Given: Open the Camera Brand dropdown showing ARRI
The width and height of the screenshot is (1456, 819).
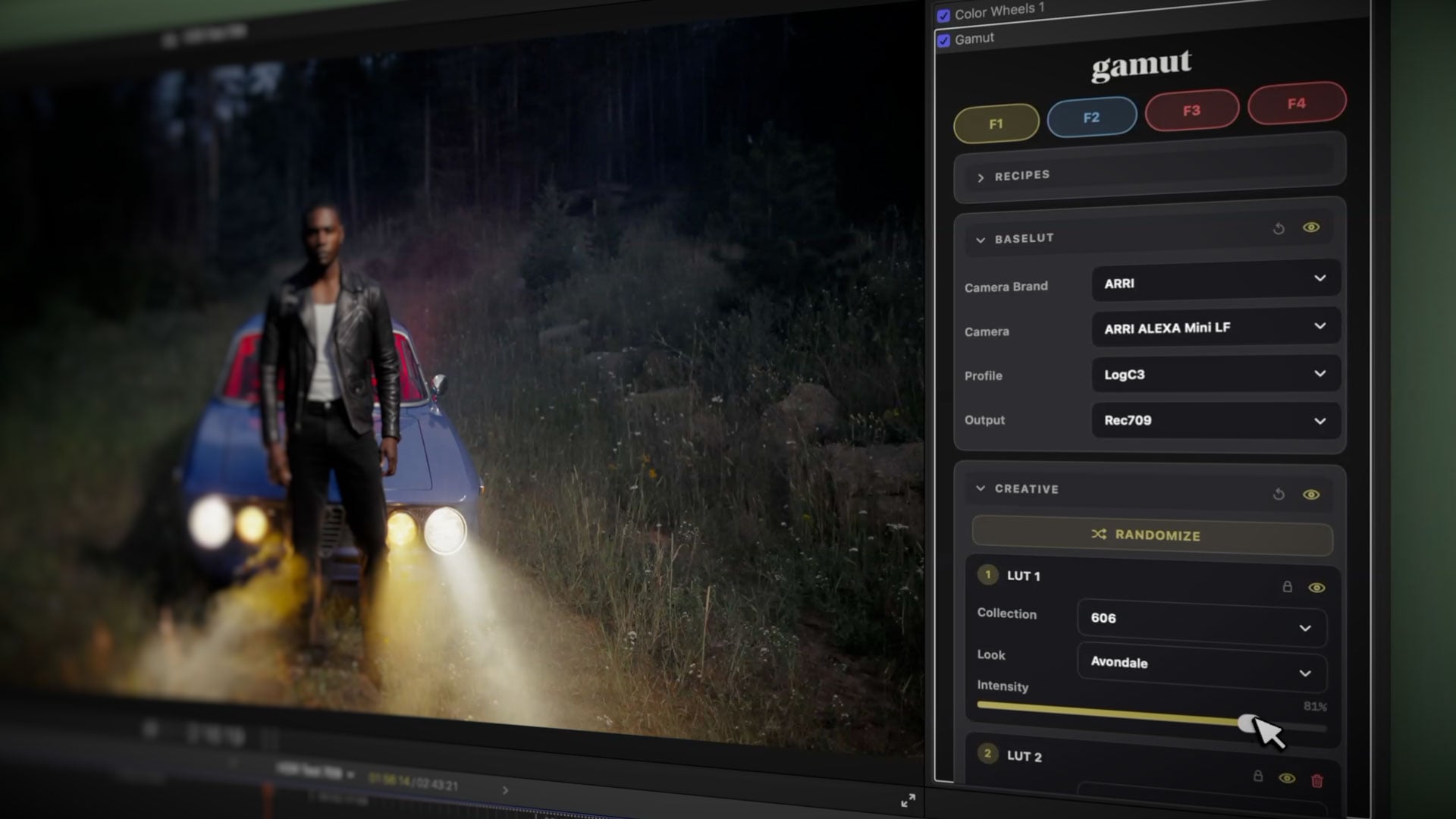Looking at the screenshot, I should point(1216,281).
